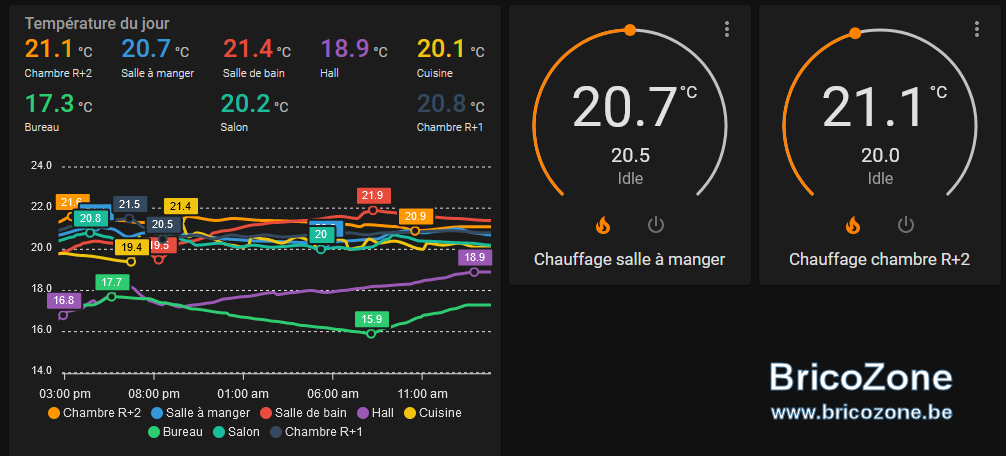The height and width of the screenshot is (456, 1006).
Task: Toggle Salle de bain series in legend
Action: click(303, 413)
